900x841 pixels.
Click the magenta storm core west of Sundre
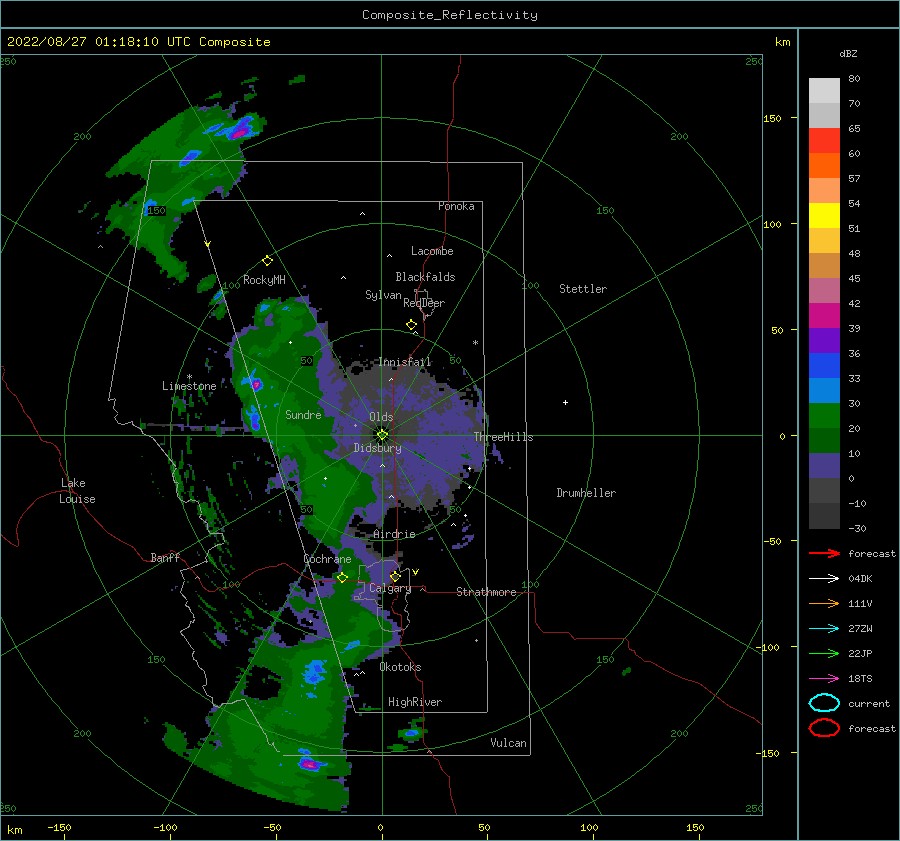(x=257, y=384)
